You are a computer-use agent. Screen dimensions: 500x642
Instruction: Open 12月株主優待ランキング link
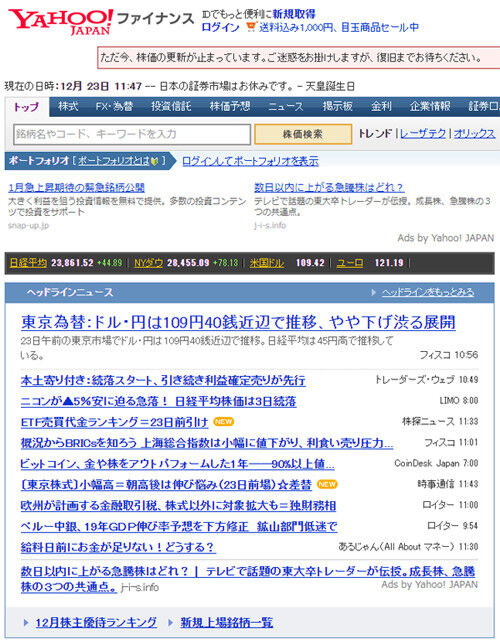coord(96,623)
